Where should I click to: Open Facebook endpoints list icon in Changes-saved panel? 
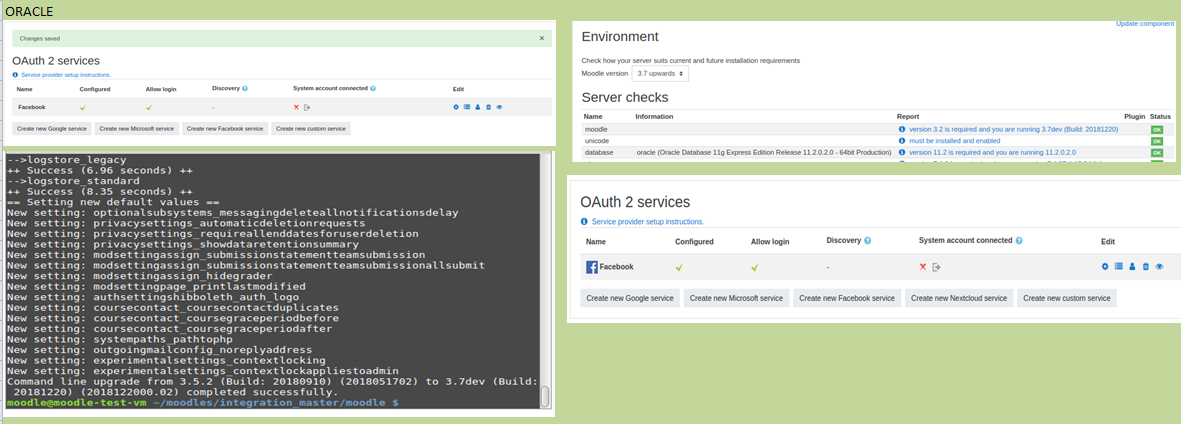pos(466,107)
